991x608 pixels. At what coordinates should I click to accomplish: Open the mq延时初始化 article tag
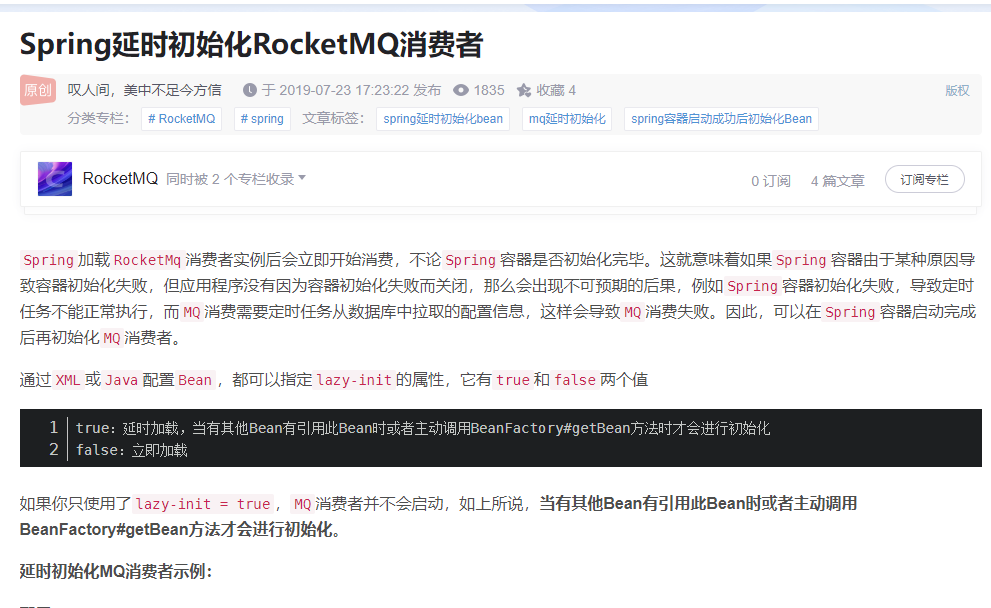point(567,119)
